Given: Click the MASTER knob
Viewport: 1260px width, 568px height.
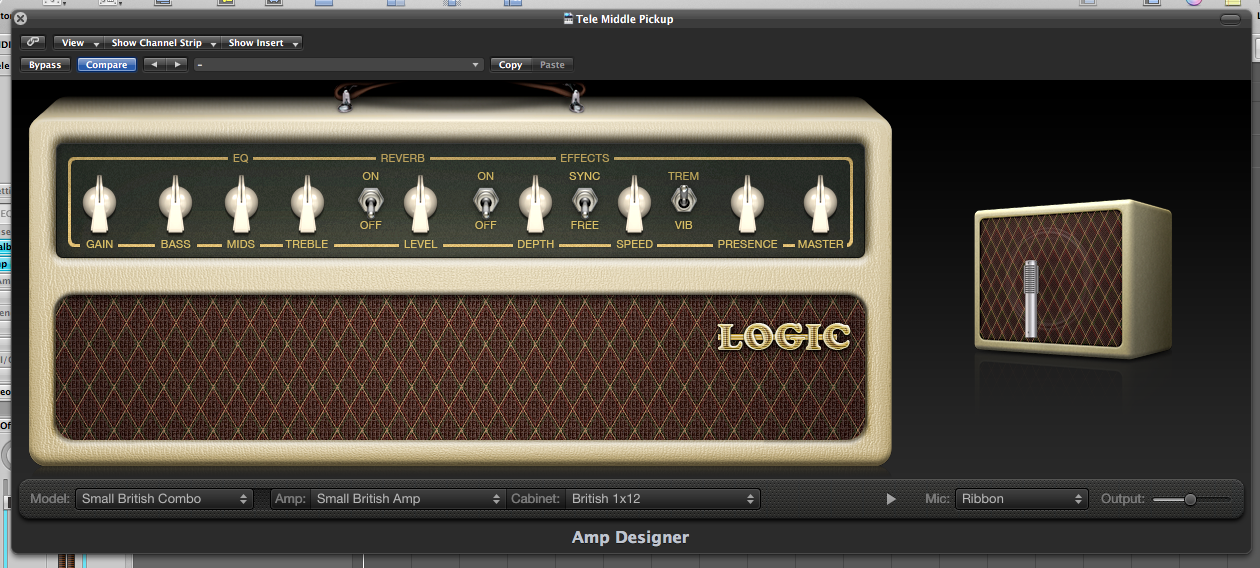Looking at the screenshot, I should (x=820, y=203).
